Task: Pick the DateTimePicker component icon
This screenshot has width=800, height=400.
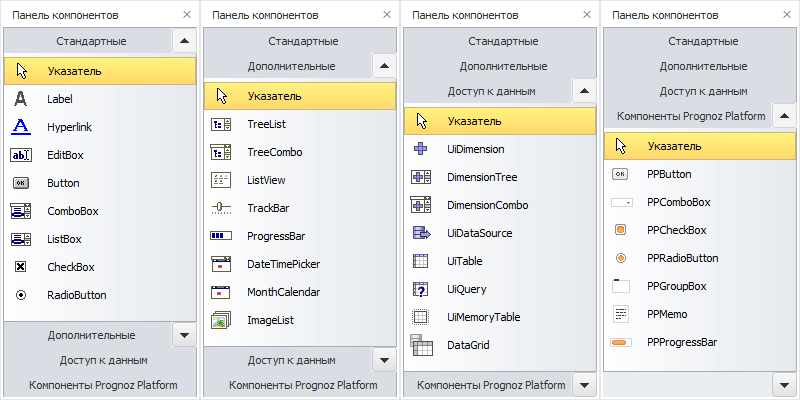Action: (221, 264)
